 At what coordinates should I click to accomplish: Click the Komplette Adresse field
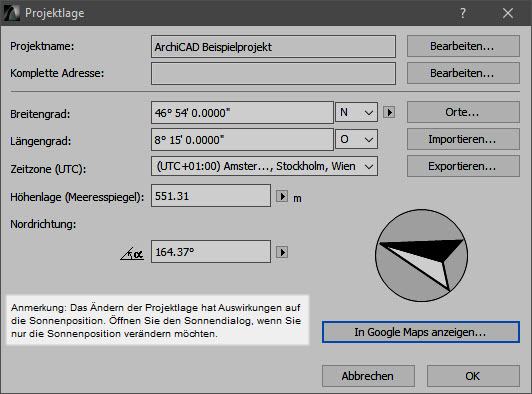point(273,73)
